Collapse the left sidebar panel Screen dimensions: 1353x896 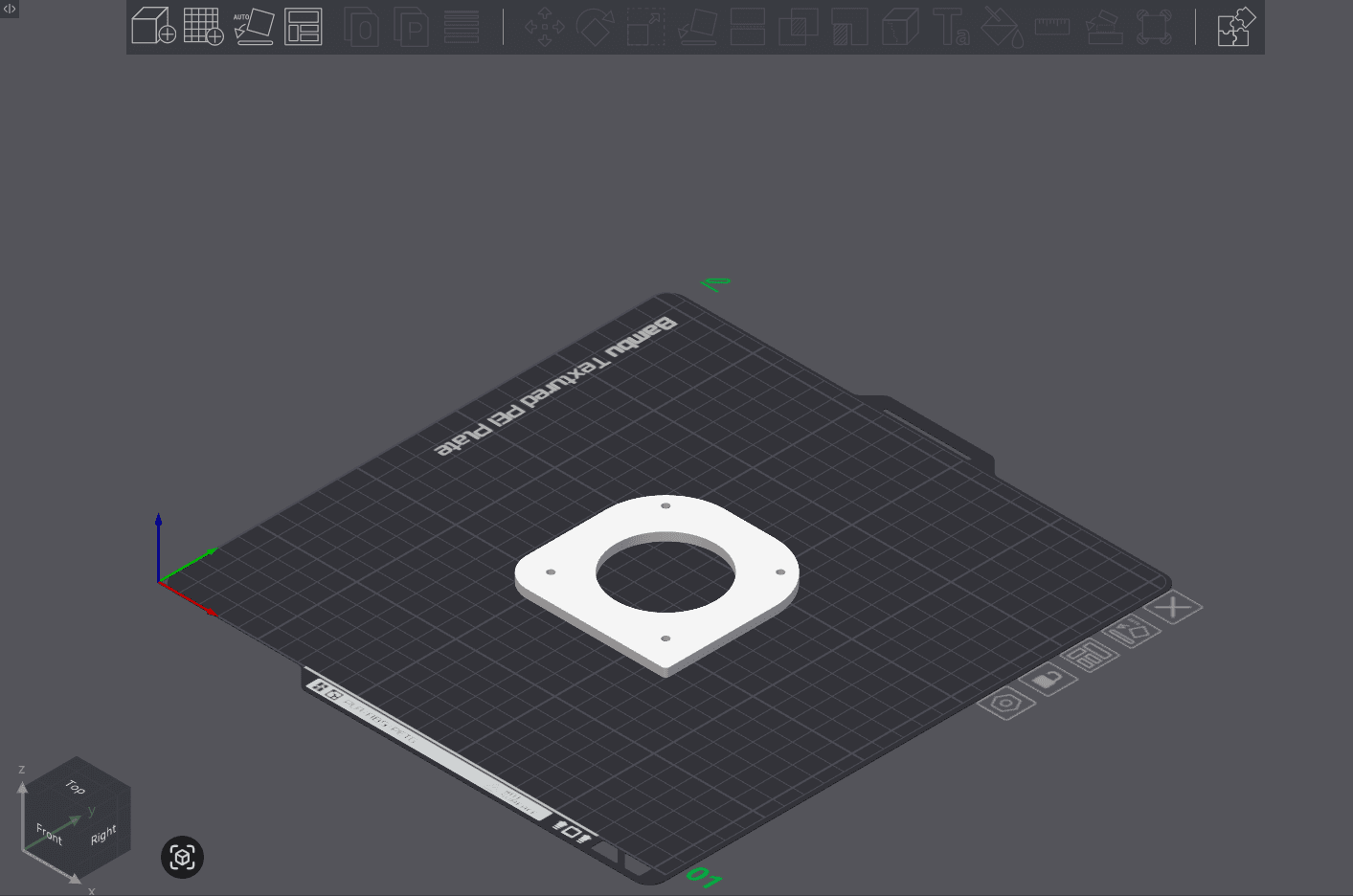(x=9, y=8)
